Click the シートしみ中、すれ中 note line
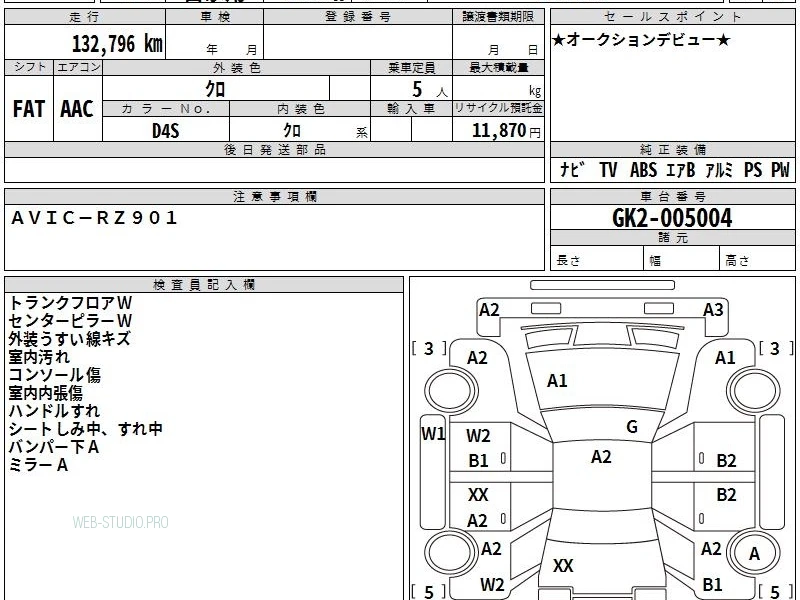The image size is (800, 600). 85,429
